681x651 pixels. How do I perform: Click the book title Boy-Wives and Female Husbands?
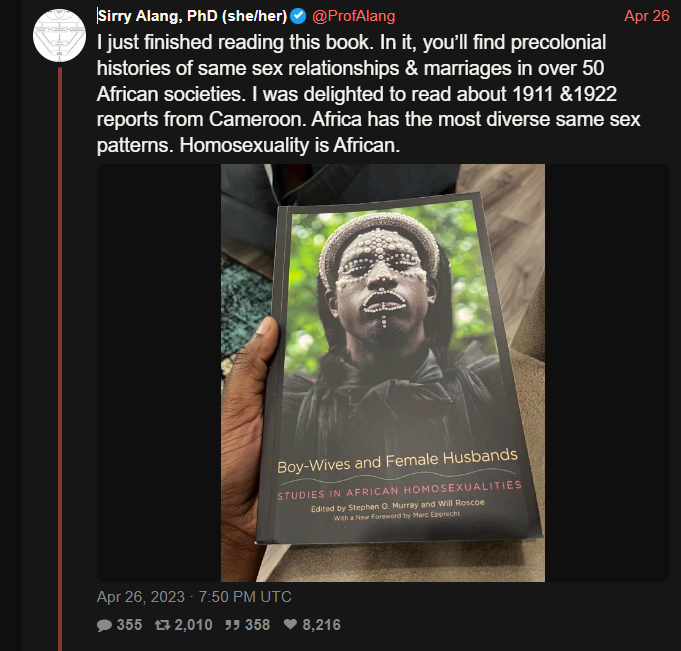pyautogui.click(x=397, y=461)
